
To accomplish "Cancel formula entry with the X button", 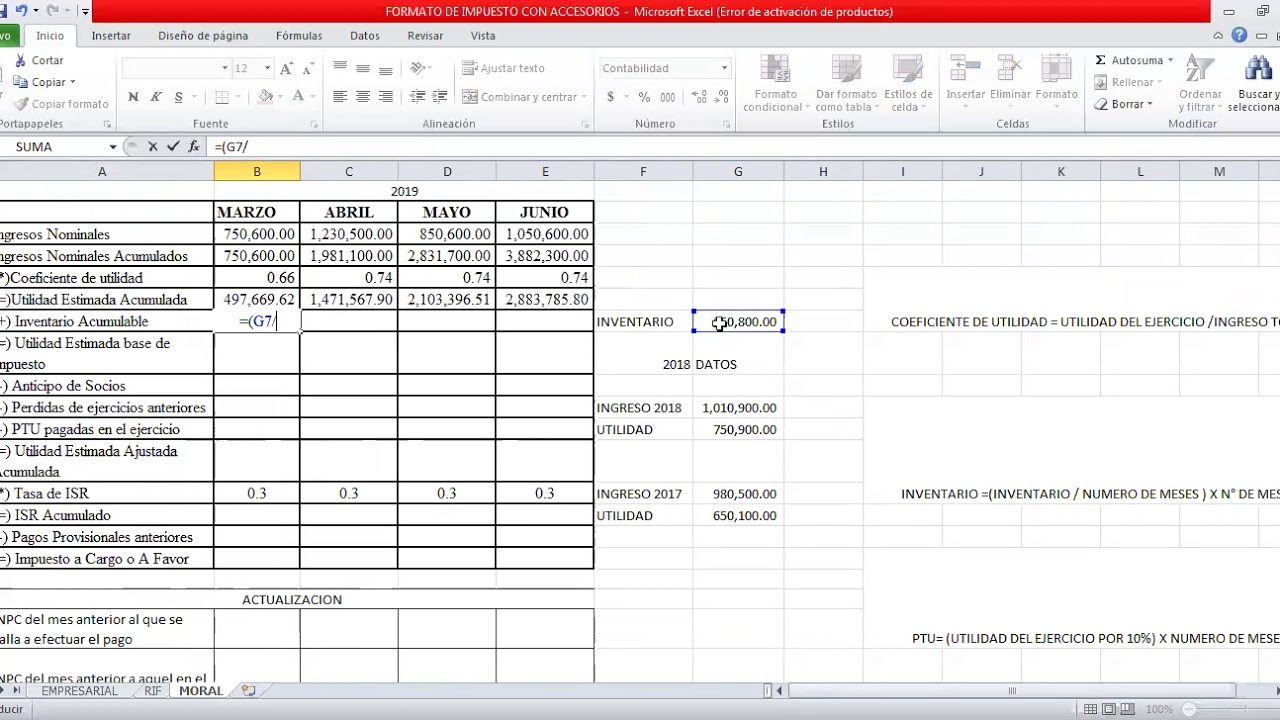I will tap(153, 146).
